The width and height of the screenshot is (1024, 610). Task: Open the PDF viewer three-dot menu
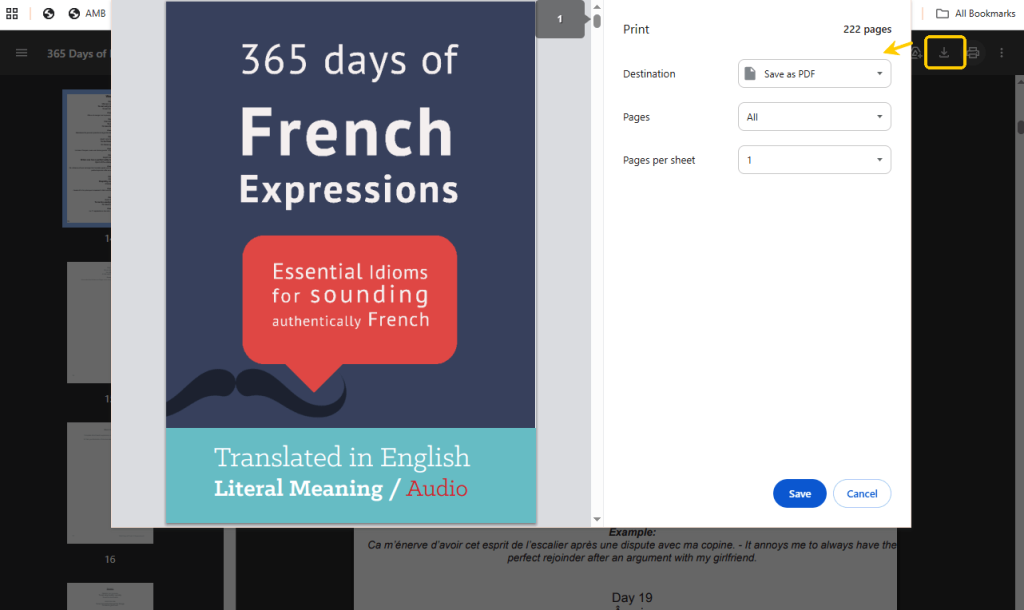[x=1002, y=53]
